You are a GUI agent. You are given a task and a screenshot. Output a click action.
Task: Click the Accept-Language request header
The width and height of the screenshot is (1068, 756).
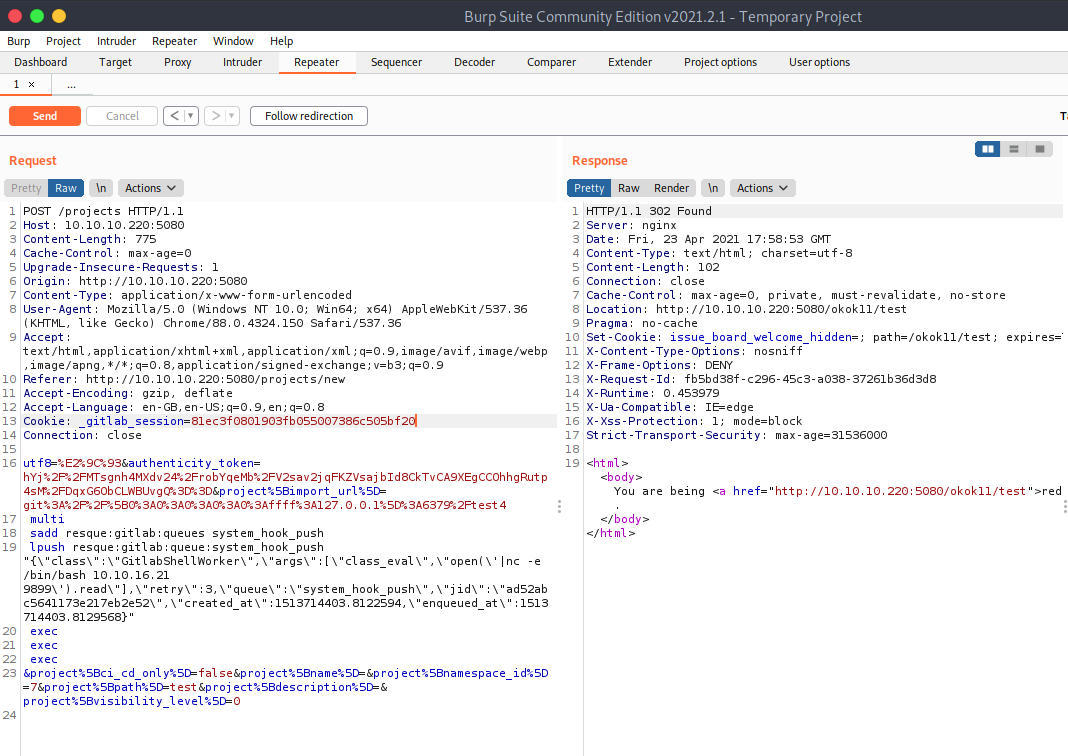pos(174,407)
